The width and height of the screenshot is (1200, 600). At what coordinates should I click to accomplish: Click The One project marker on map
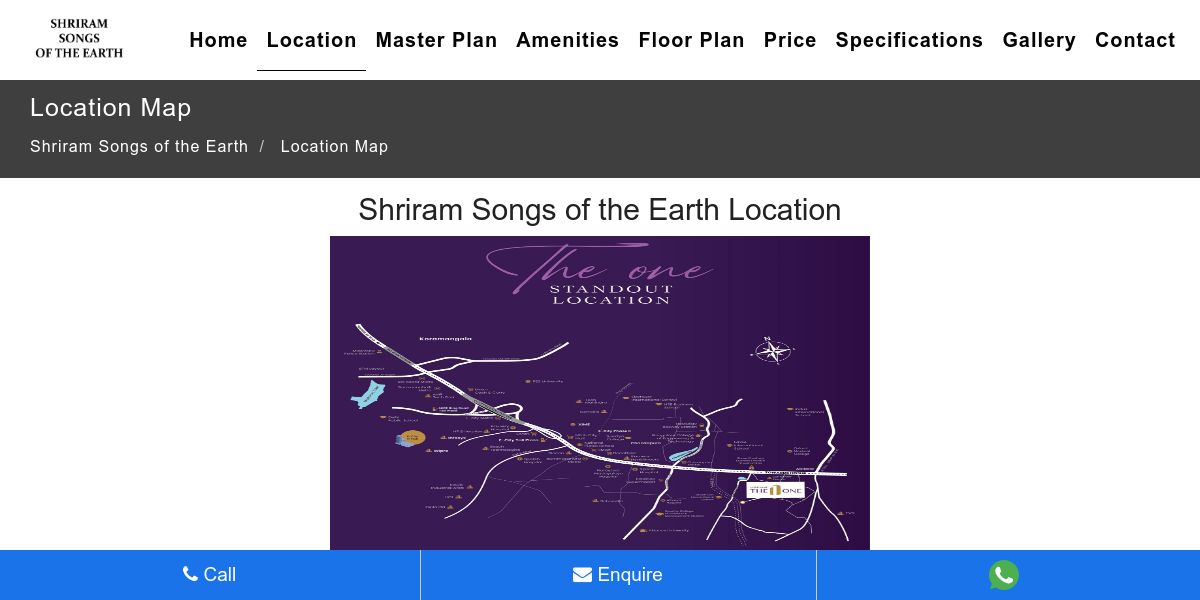[775, 490]
